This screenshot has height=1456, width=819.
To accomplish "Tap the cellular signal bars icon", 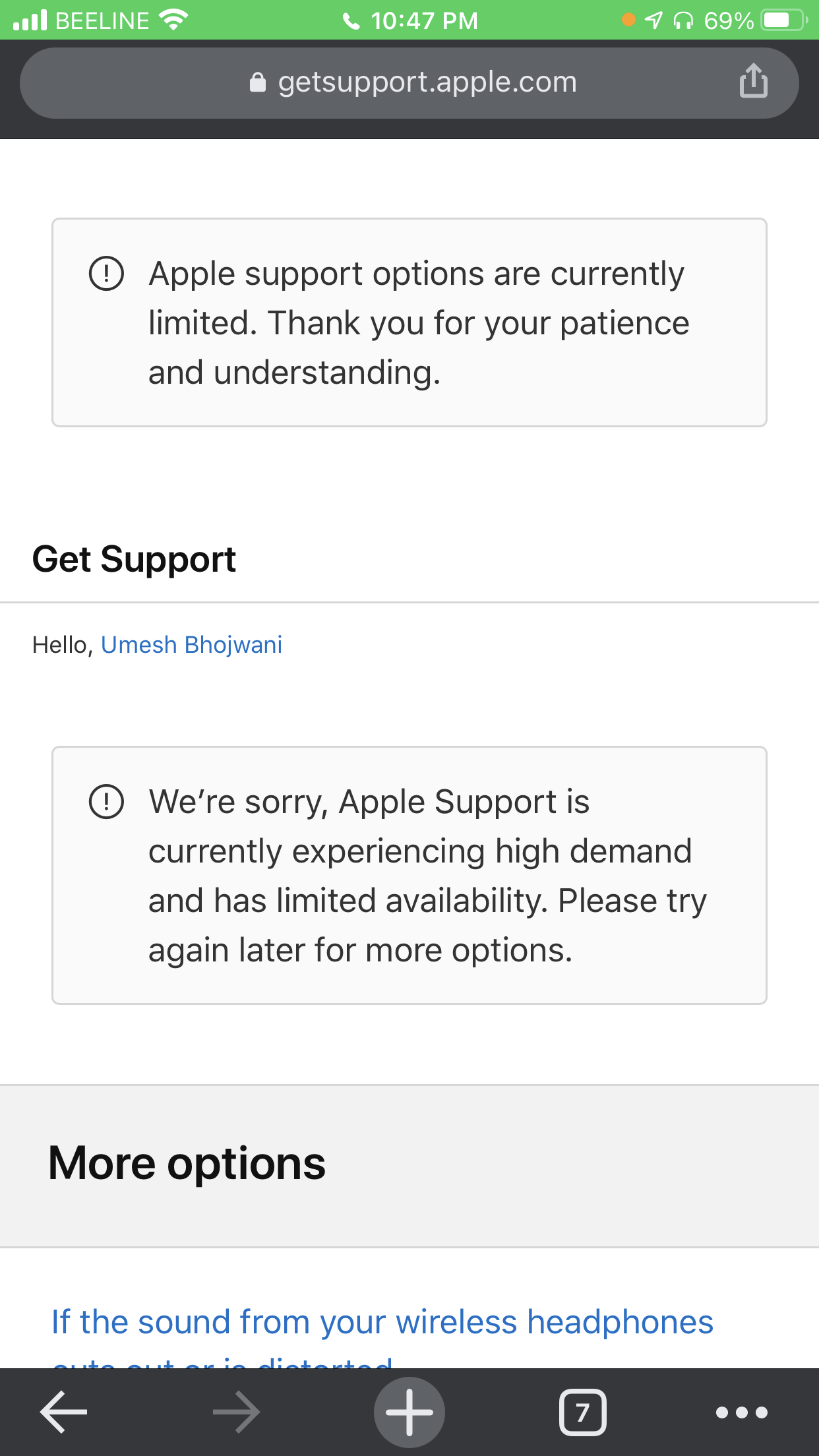I will pos(30,20).
